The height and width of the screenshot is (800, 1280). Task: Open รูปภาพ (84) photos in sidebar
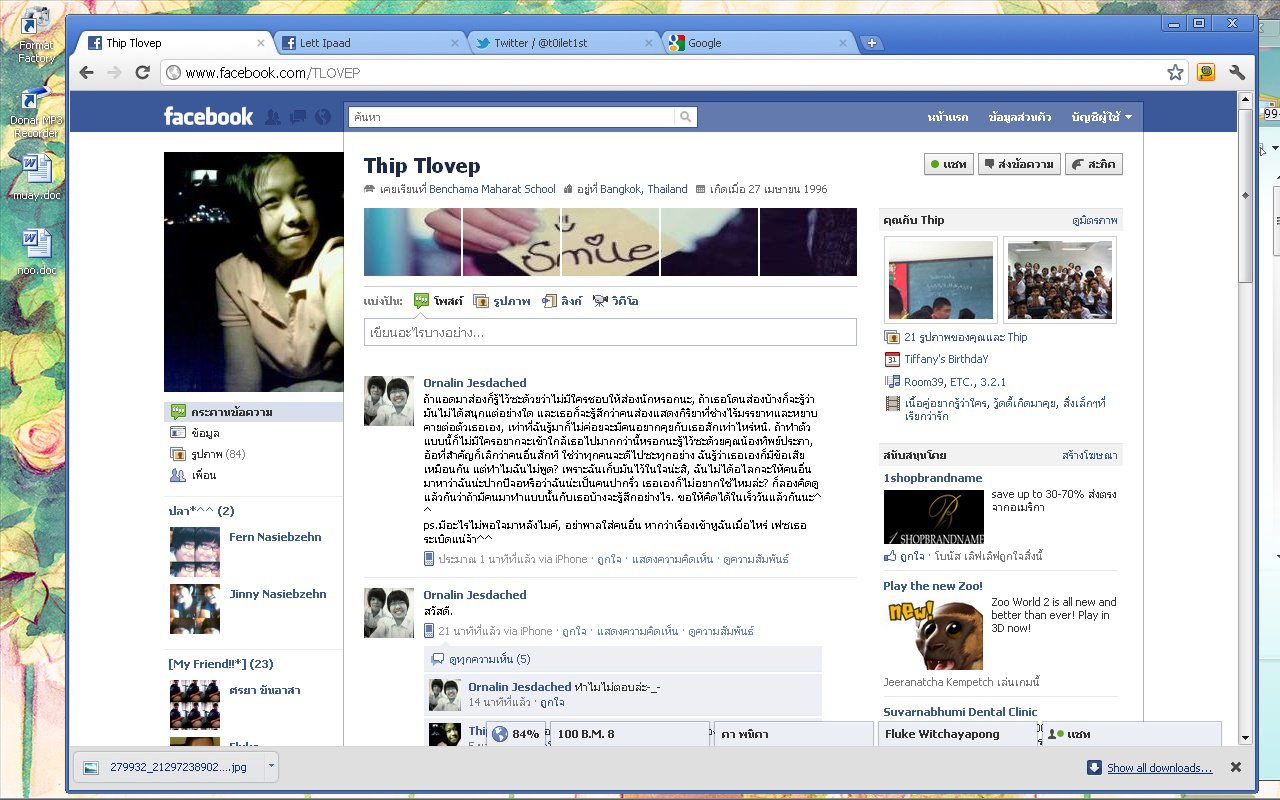tap(218, 454)
